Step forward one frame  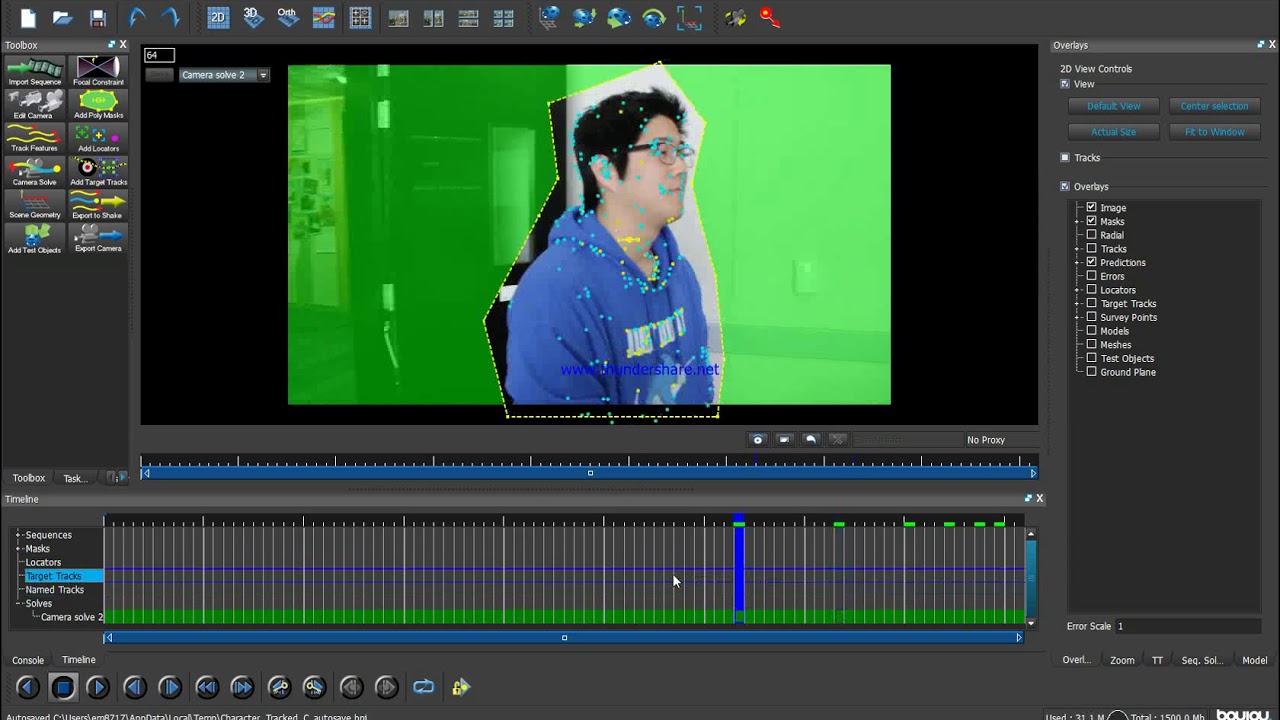[x=170, y=687]
